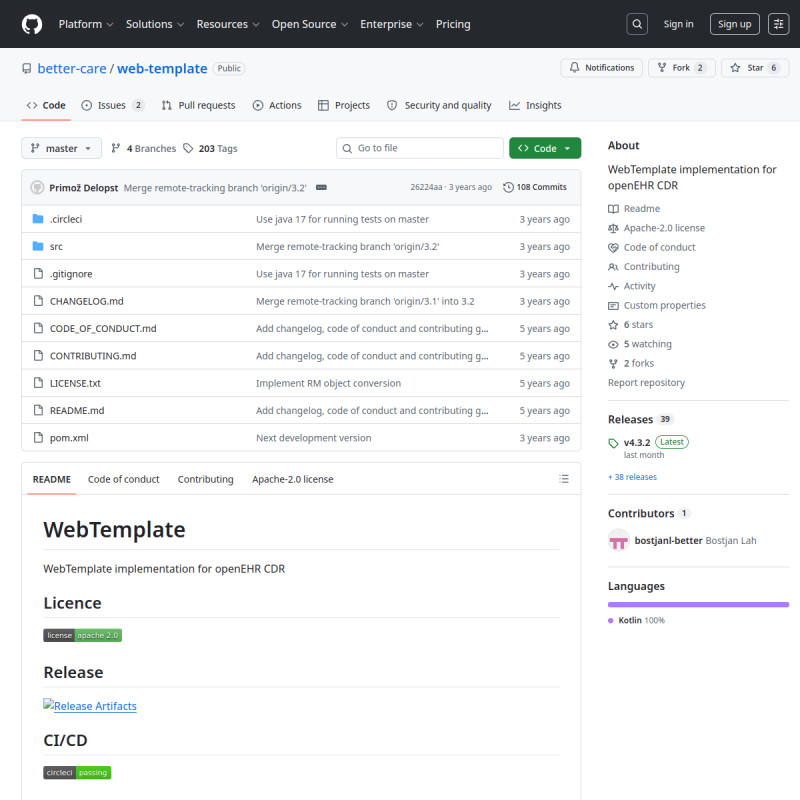Open the Projects tab
The image size is (800, 800).
click(x=344, y=105)
